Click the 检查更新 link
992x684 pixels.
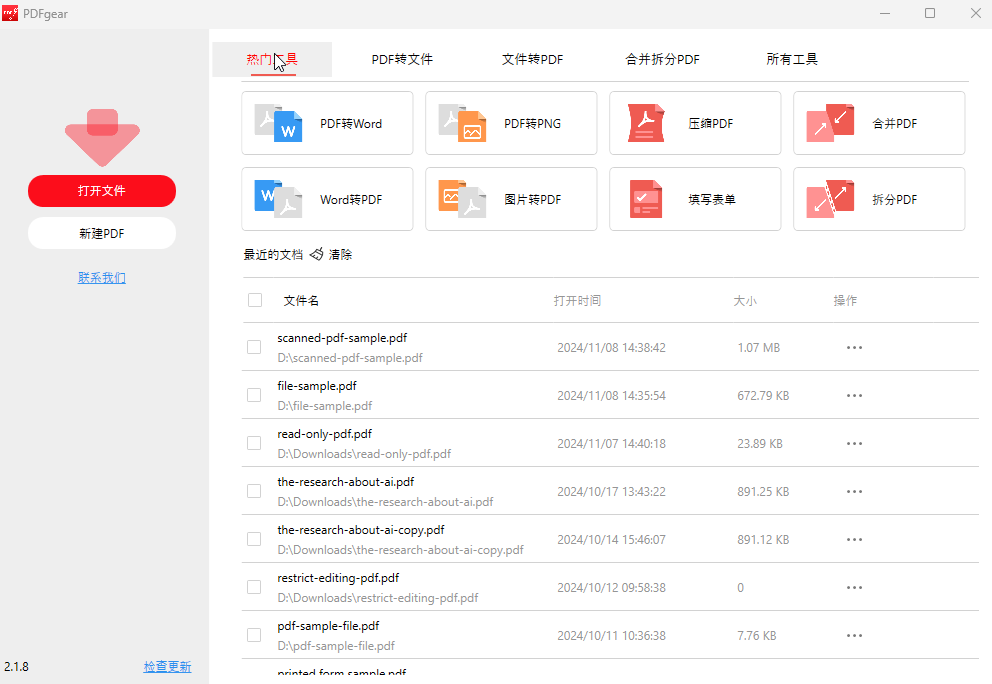167,667
